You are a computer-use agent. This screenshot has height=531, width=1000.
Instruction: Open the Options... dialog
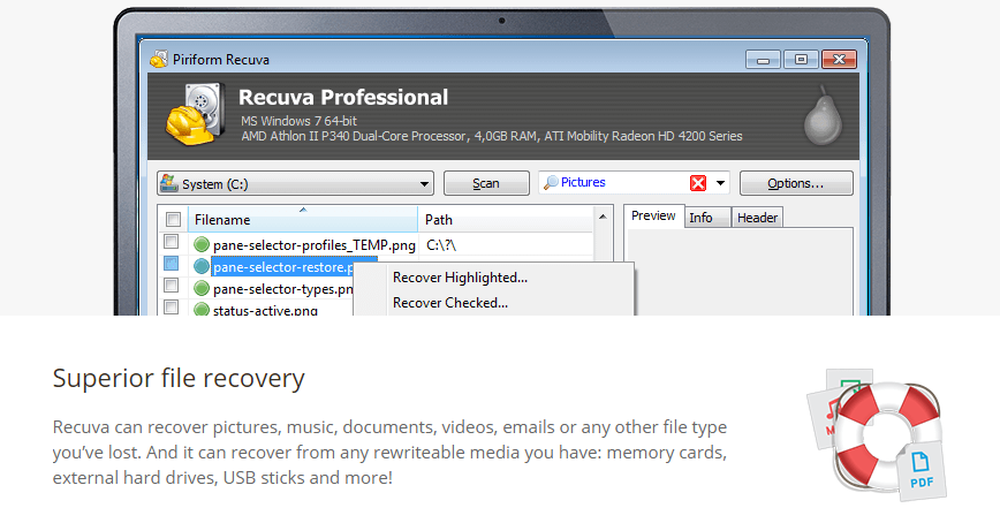click(x=796, y=184)
